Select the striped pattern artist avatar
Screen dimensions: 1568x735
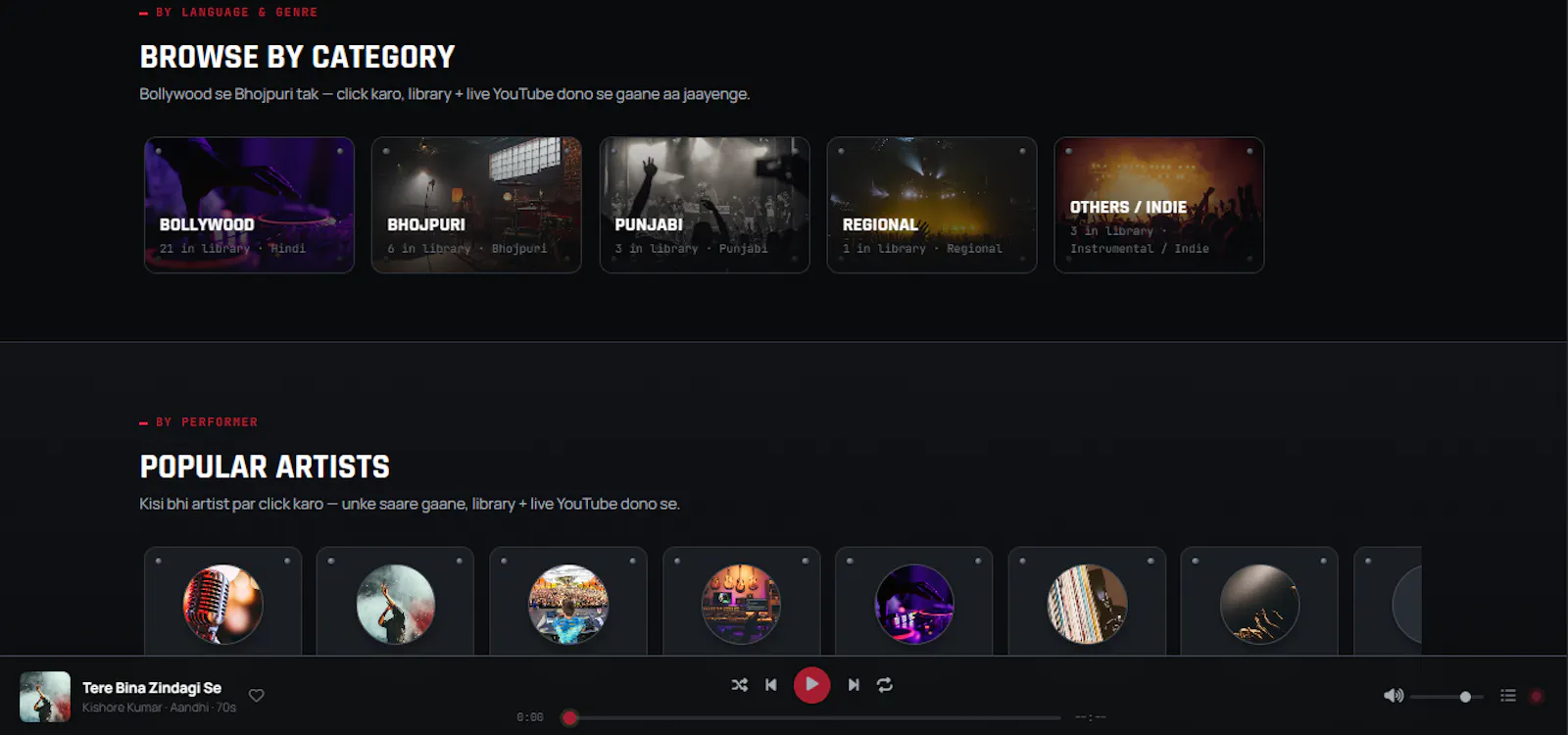point(1087,604)
